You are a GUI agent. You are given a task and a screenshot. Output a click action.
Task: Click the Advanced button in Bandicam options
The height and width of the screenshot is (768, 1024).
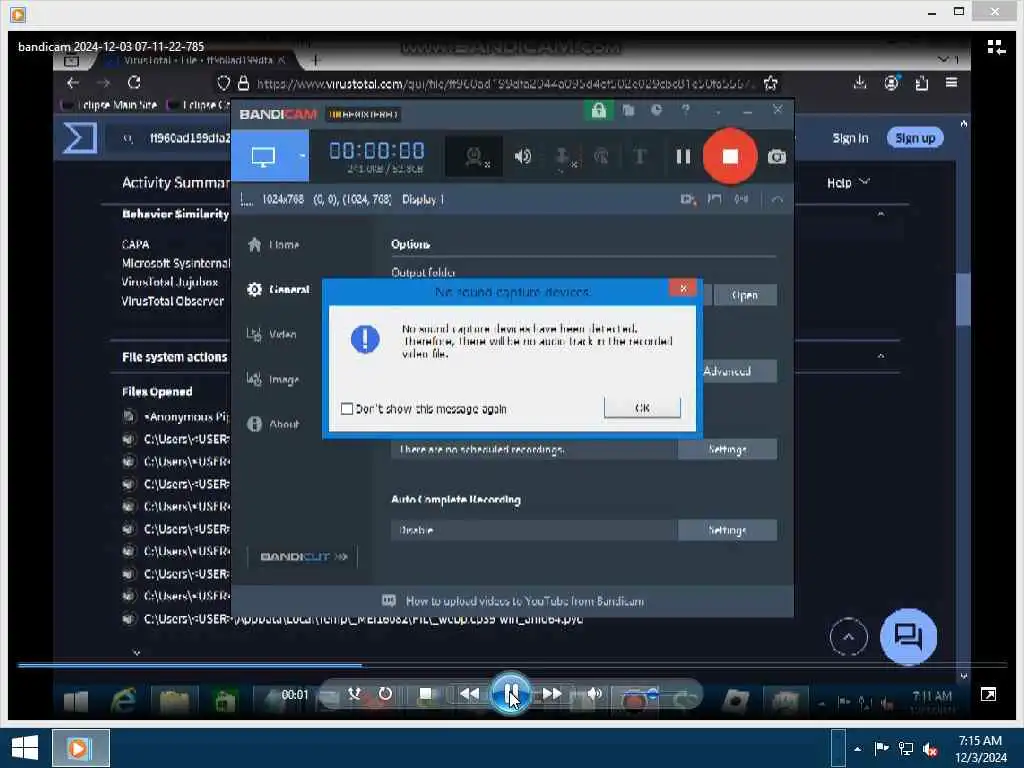(x=737, y=371)
